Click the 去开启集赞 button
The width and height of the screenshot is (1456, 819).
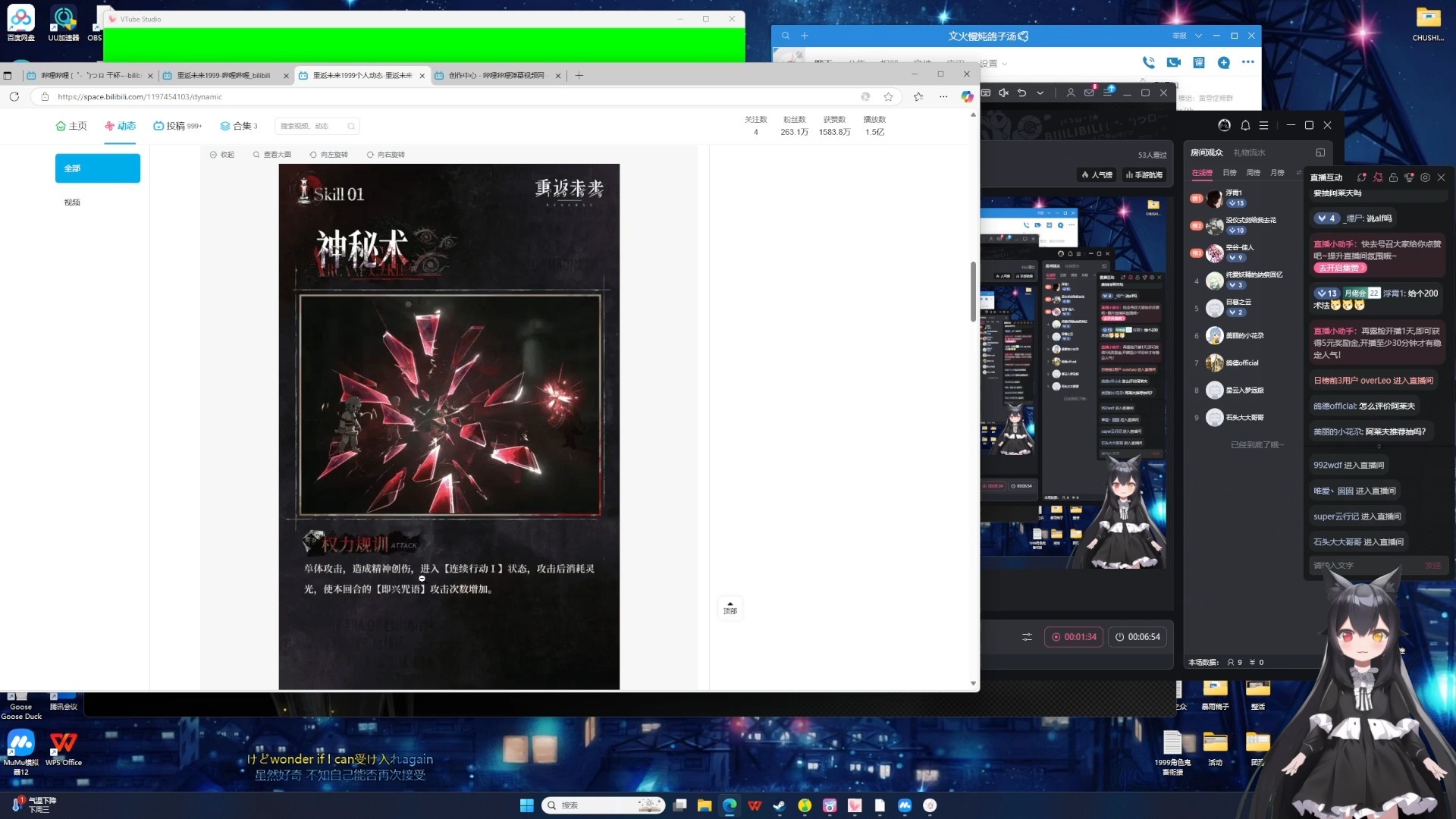pos(1340,268)
